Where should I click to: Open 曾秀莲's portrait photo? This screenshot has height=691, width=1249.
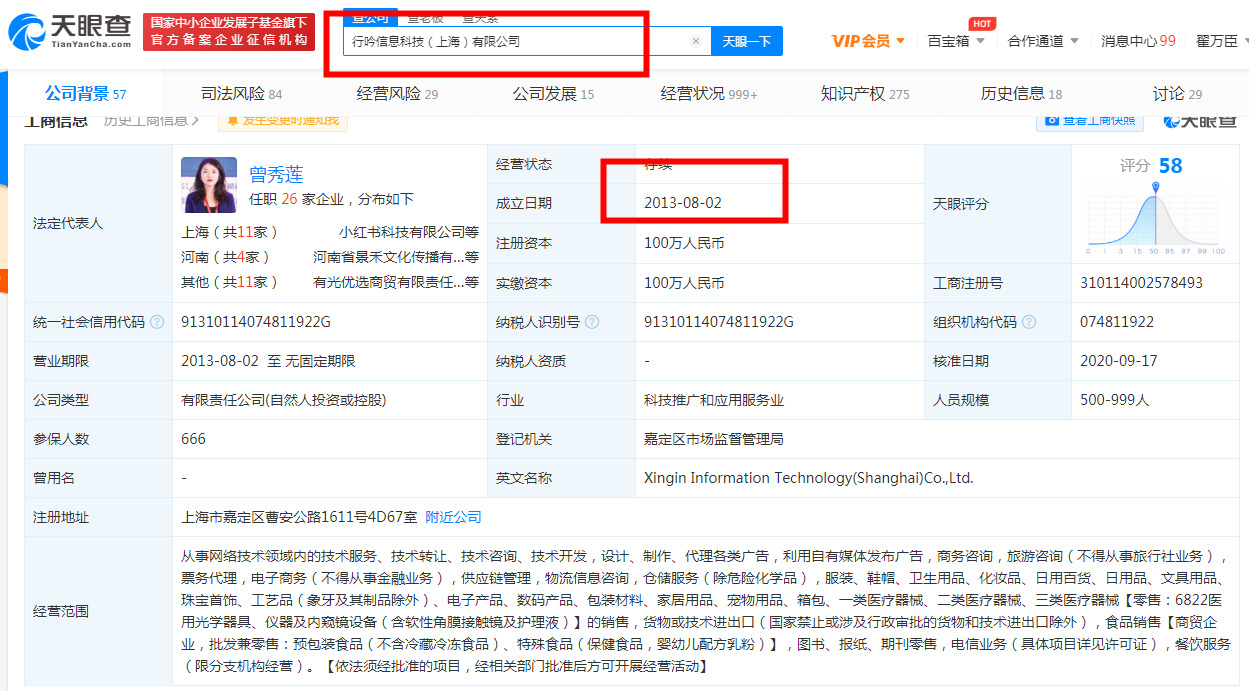pos(209,185)
